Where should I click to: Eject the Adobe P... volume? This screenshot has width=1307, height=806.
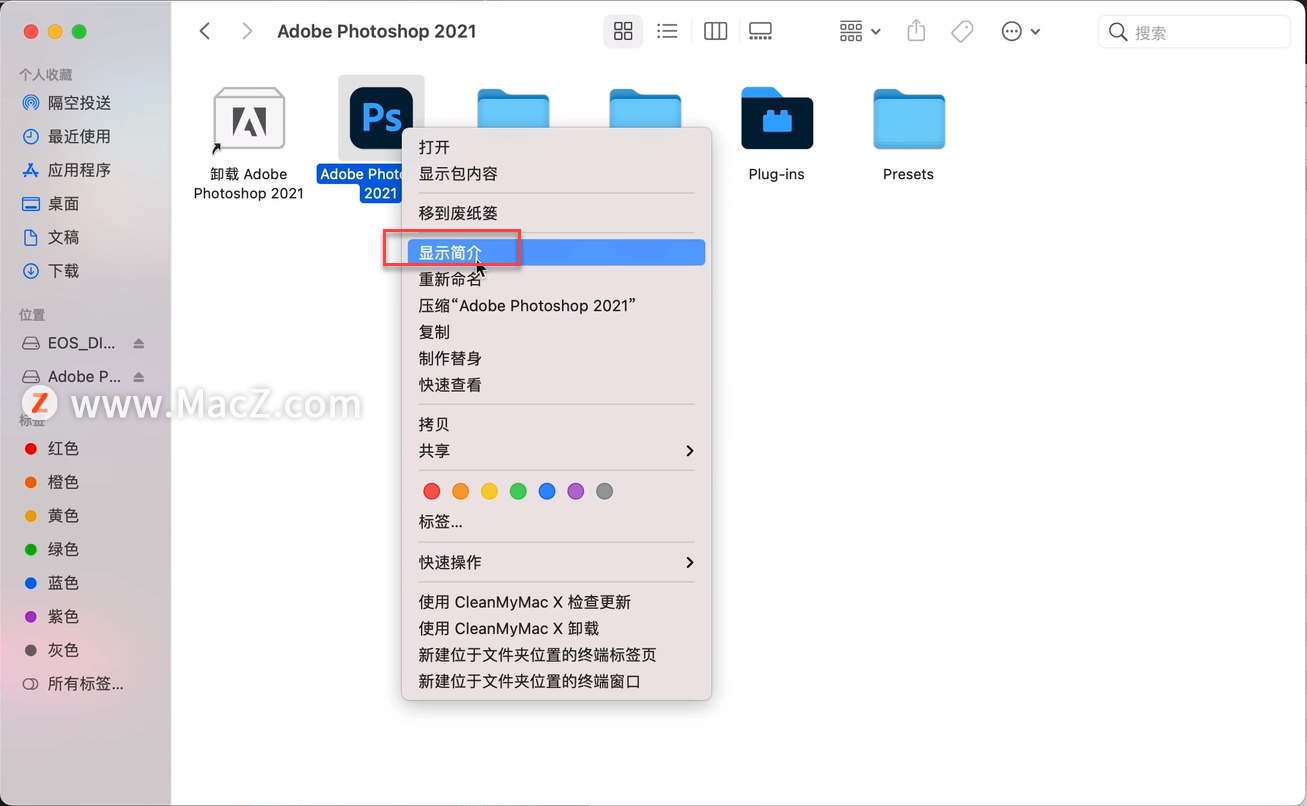click(x=139, y=376)
